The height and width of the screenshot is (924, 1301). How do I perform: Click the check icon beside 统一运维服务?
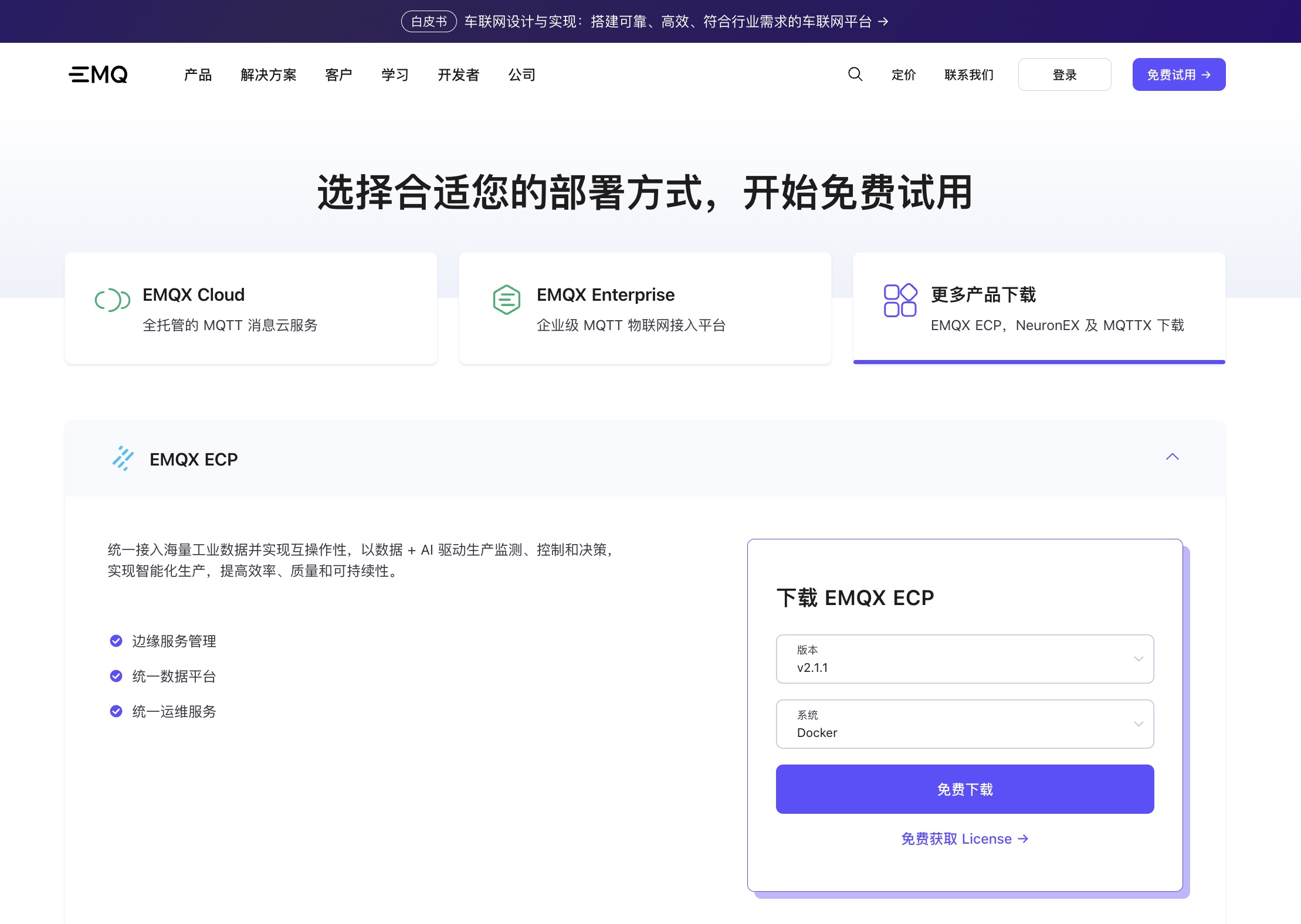click(116, 711)
